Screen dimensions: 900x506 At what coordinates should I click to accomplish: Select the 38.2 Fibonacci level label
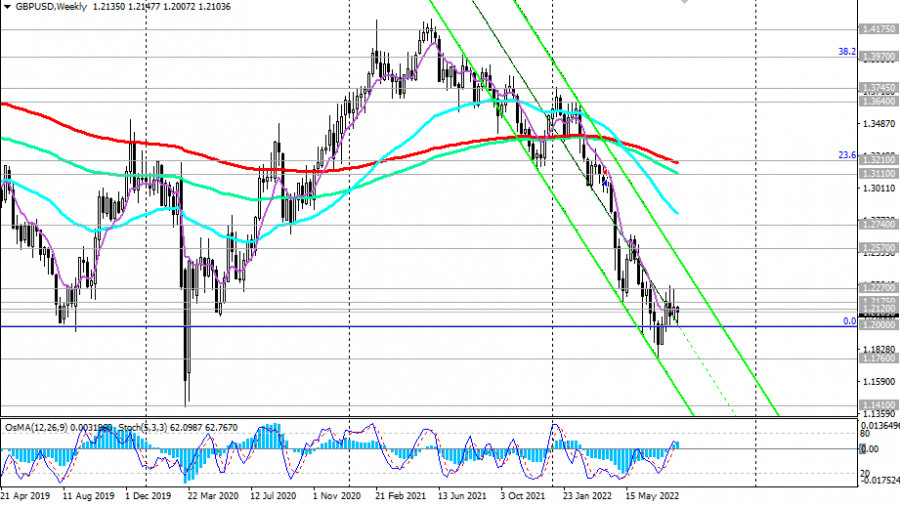[x=846, y=52]
